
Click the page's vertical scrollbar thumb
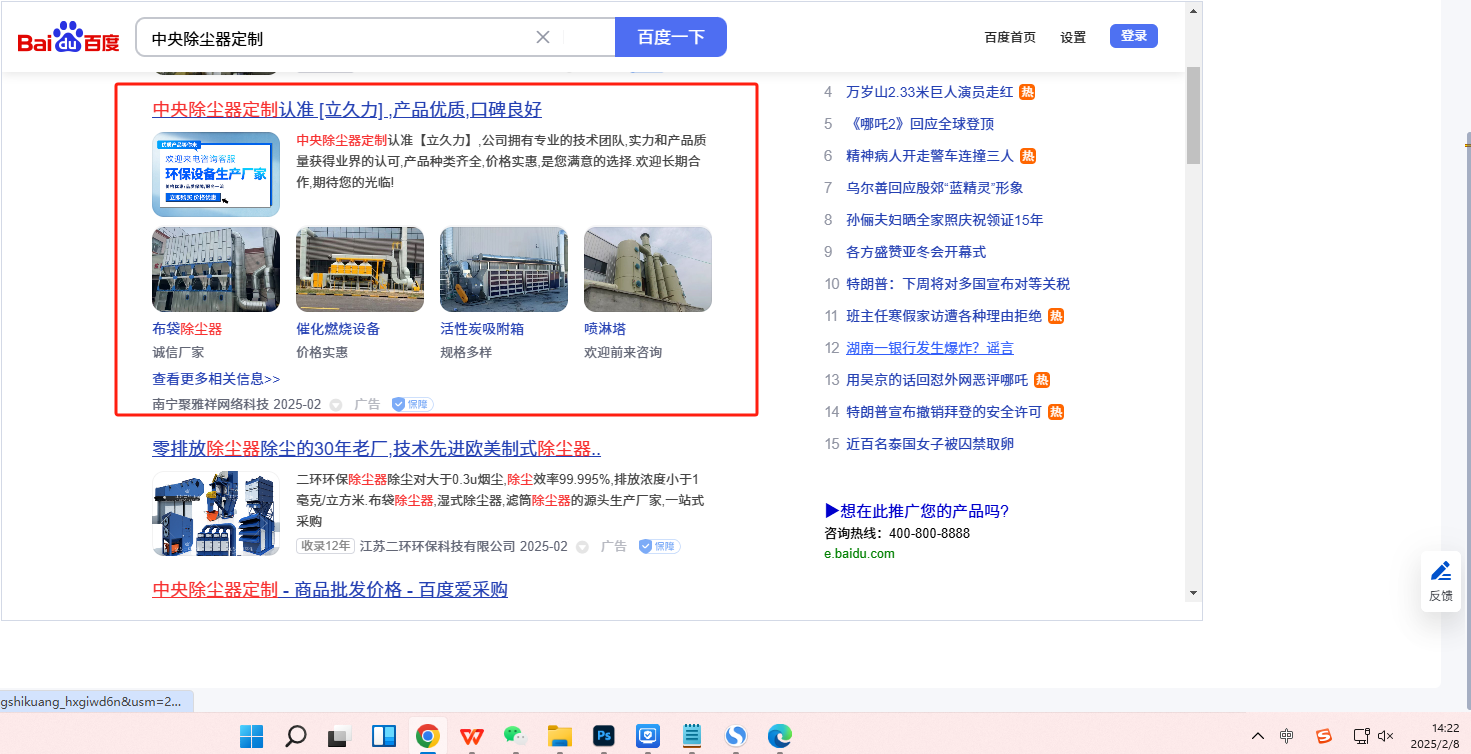[x=1193, y=115]
